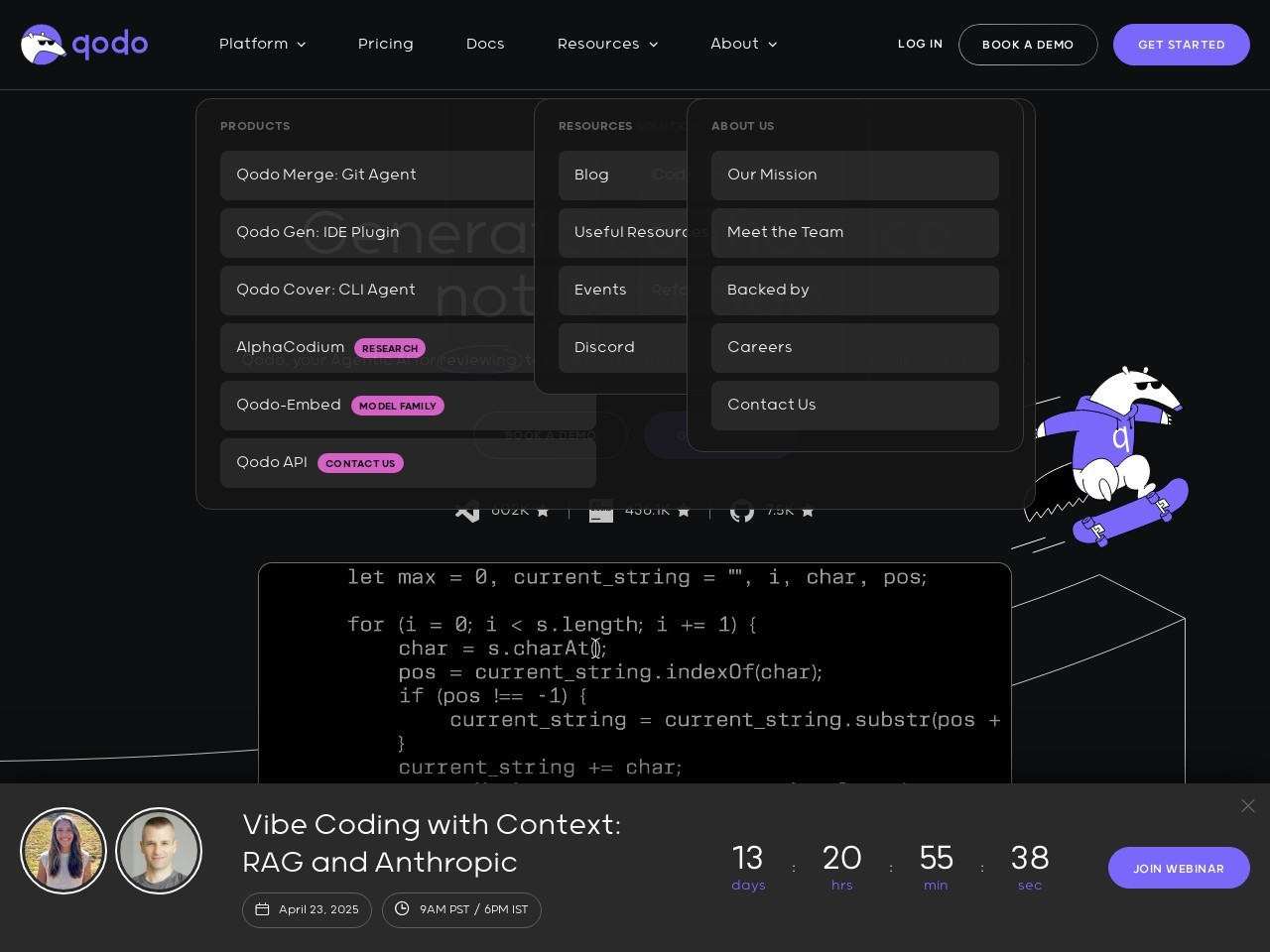This screenshot has height=952, width=1270.
Task: Expand the About dropdown menu
Action: (743, 44)
